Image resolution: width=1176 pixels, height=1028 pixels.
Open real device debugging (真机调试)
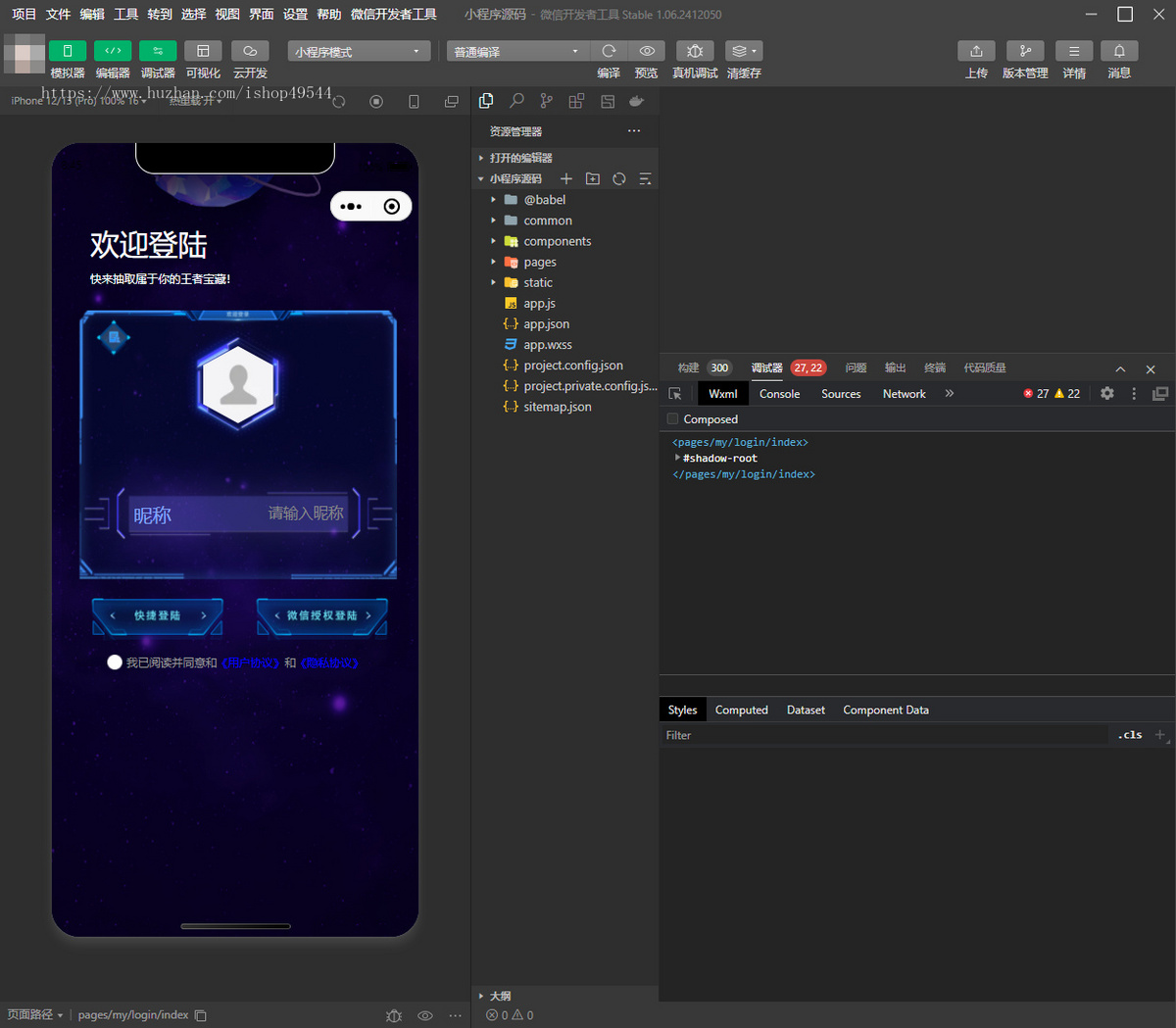tap(695, 51)
